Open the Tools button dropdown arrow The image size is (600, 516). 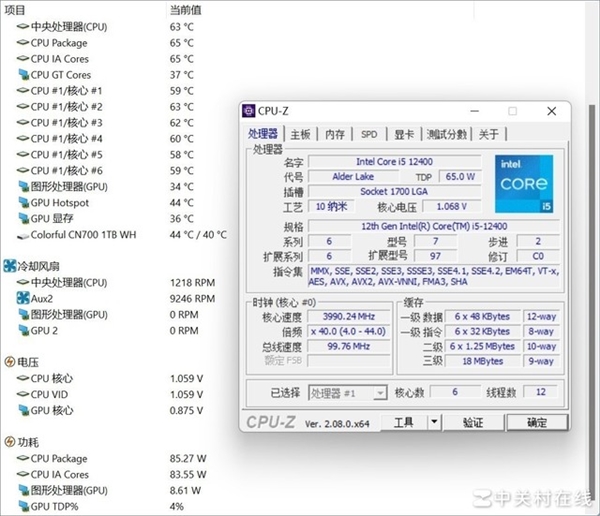(x=432, y=423)
